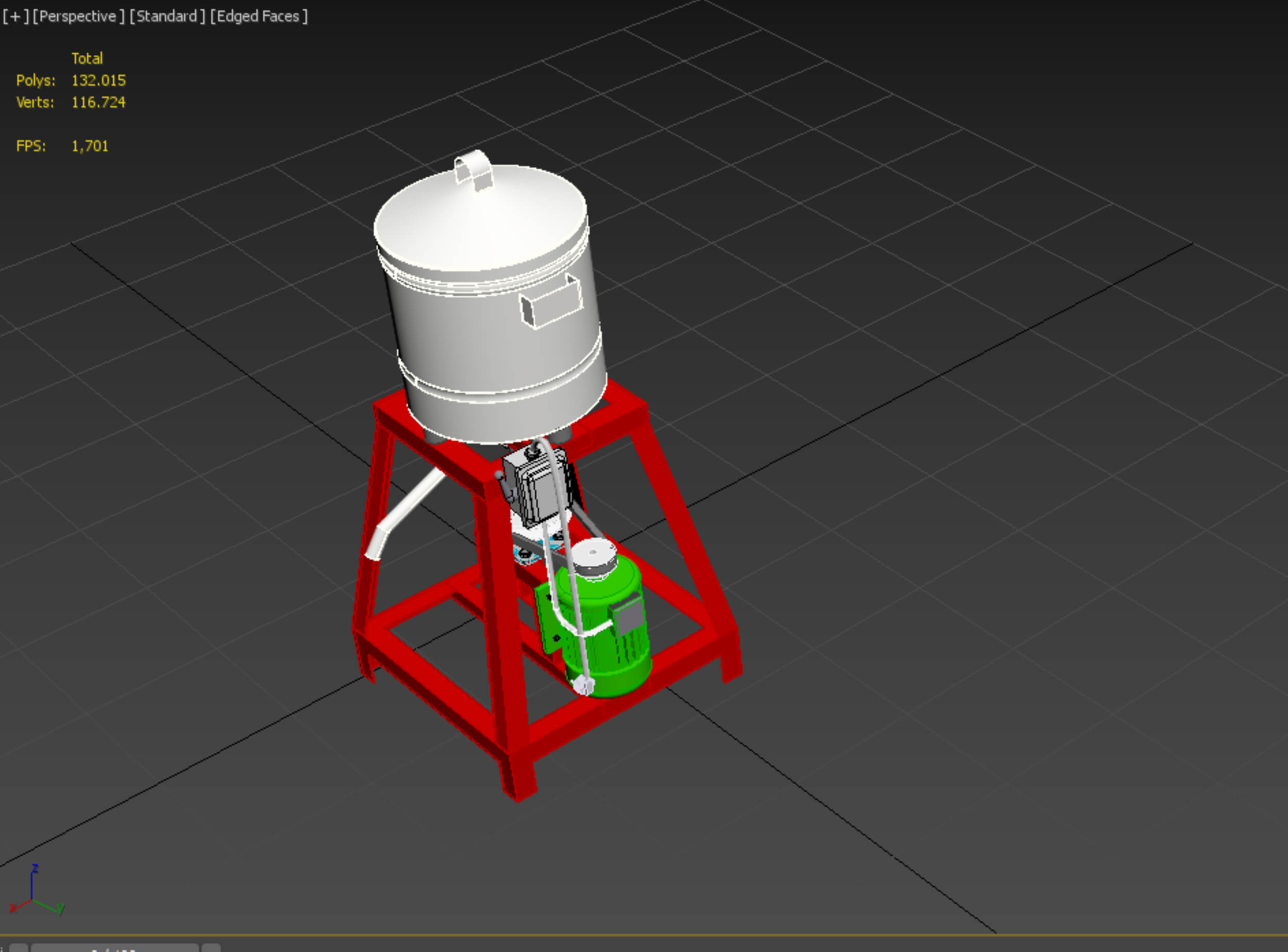Select the rectangular side handle on the tank
The image size is (1288, 952).
551,302
